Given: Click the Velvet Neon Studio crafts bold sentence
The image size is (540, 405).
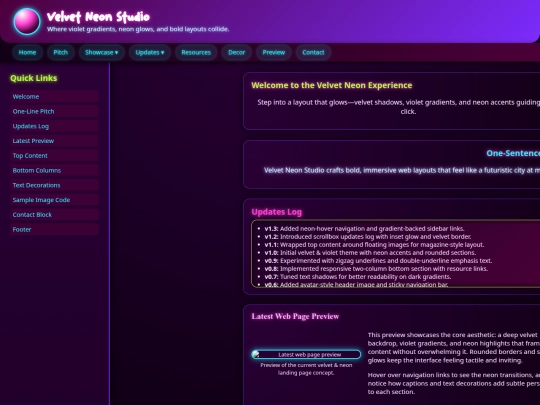Looking at the screenshot, I should pos(402,170).
